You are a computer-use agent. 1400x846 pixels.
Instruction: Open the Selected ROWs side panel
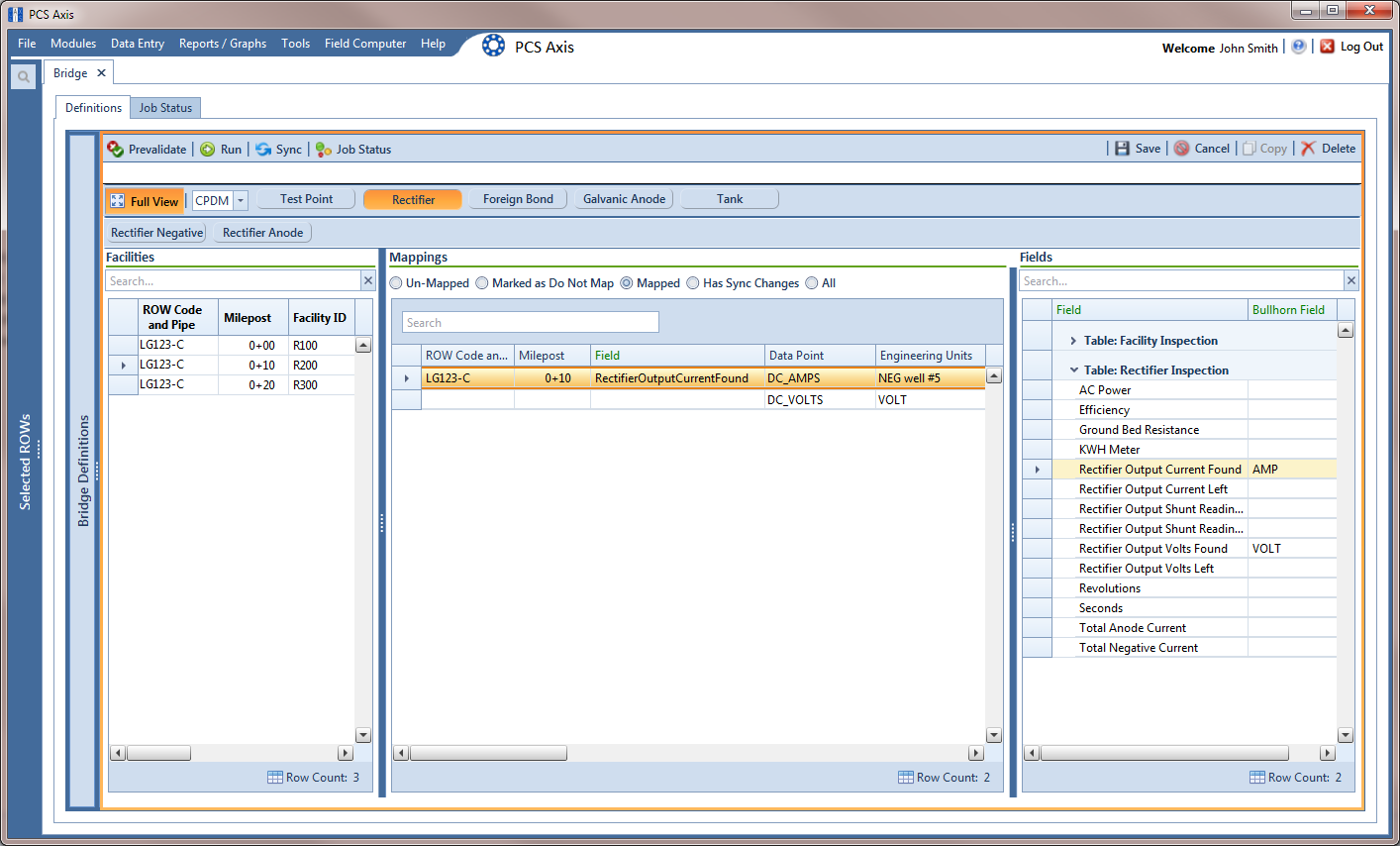pos(25,462)
